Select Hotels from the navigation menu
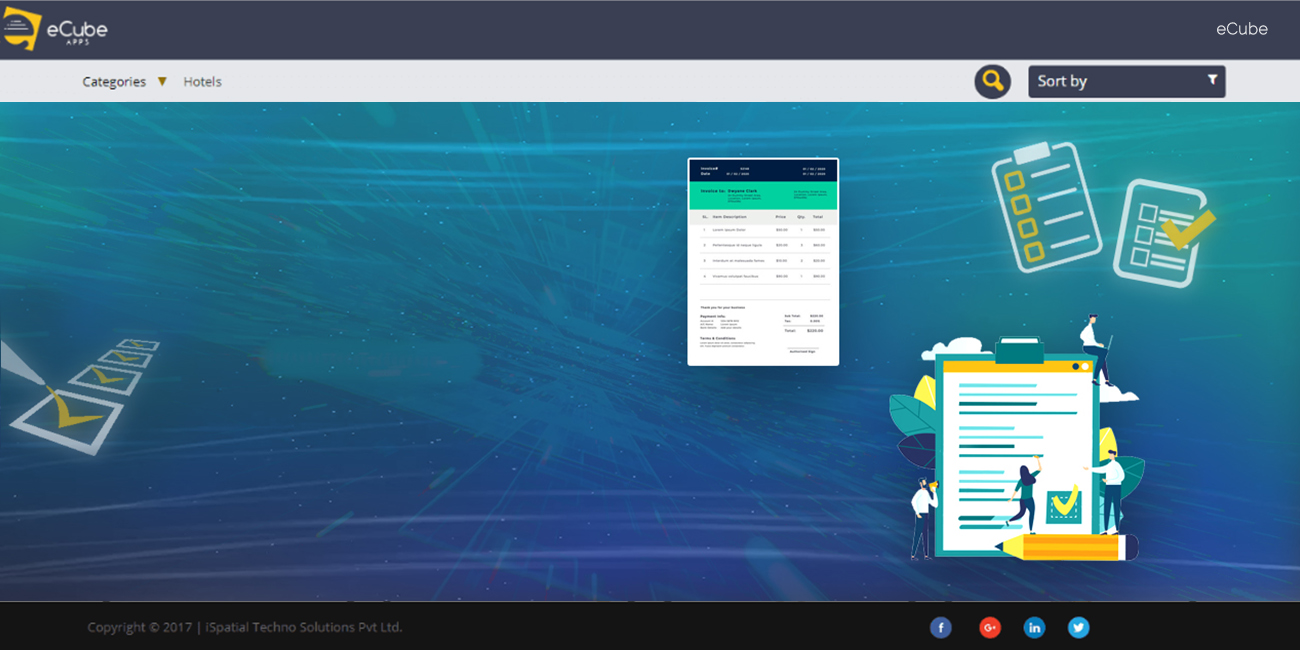1300x650 pixels. [x=203, y=81]
